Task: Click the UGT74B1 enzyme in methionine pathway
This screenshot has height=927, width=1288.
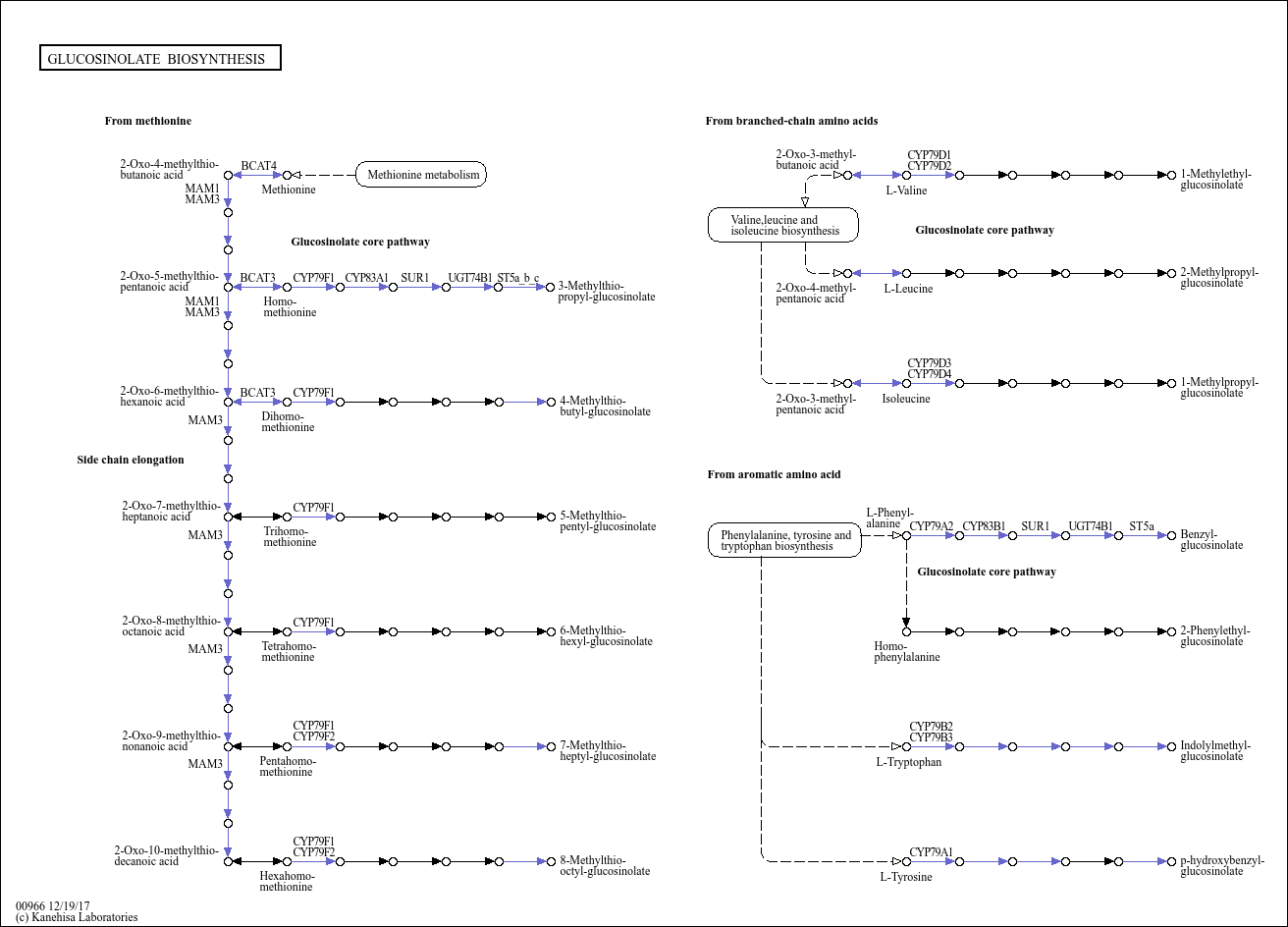Action: click(x=470, y=278)
